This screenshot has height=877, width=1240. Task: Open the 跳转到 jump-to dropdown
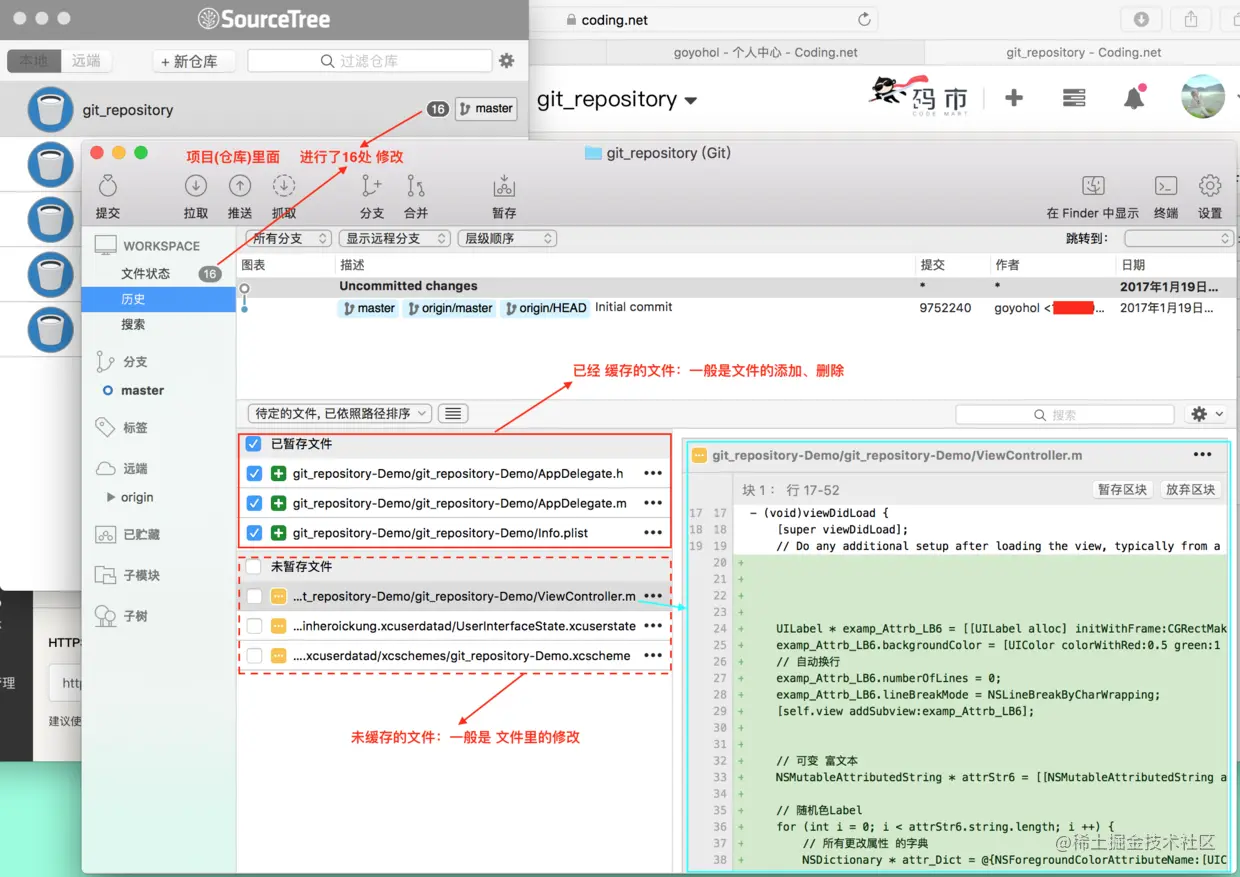tap(1179, 238)
